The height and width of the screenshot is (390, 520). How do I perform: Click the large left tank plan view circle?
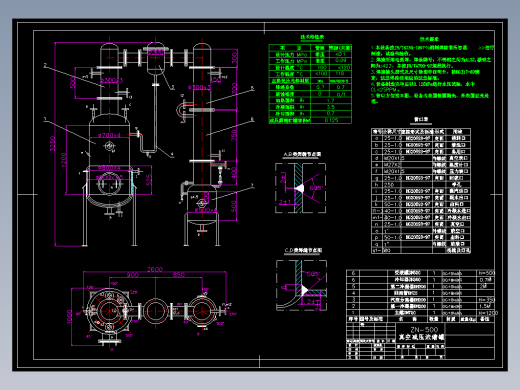click(109, 310)
